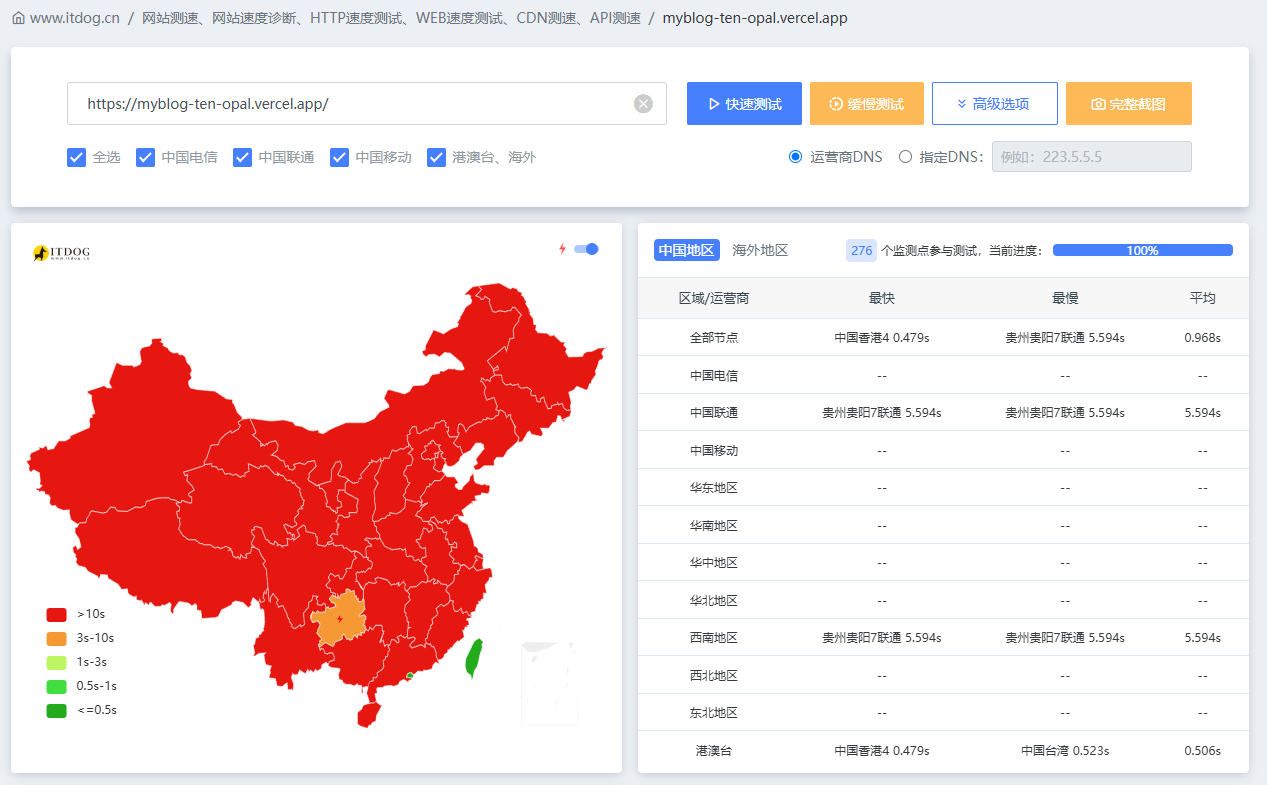
Task: Toggle the map lightning switch
Action: click(586, 249)
